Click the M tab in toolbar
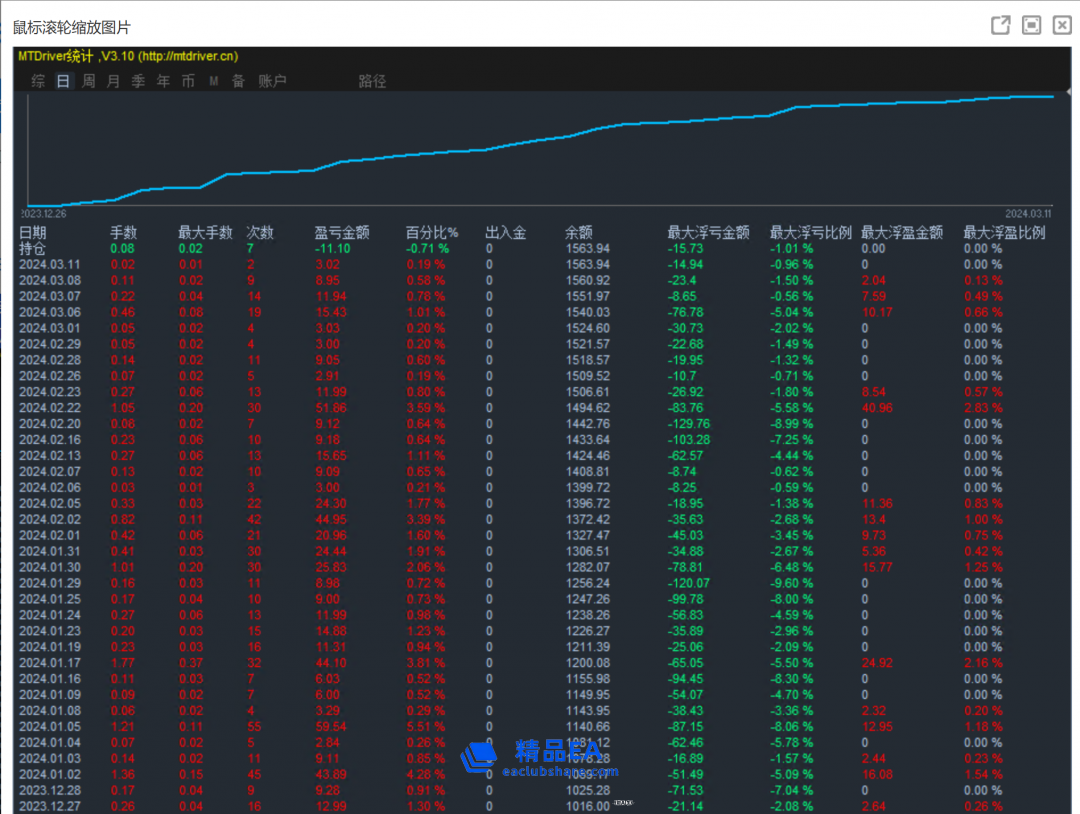The image size is (1080, 814). coord(213,81)
